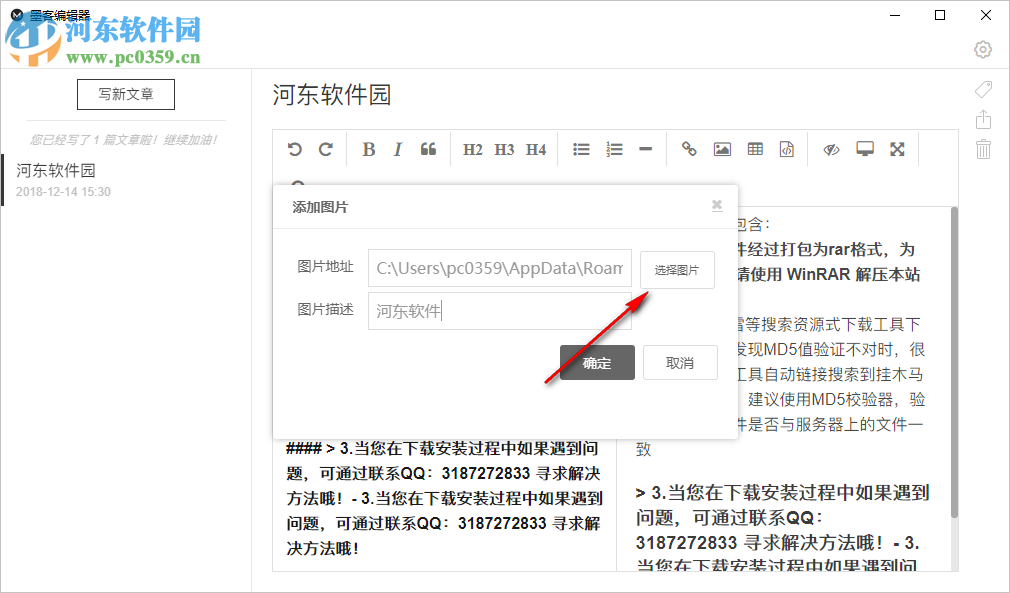Open the tag icon in the right sidebar
Screen dimensions: 1010x593
(983, 89)
